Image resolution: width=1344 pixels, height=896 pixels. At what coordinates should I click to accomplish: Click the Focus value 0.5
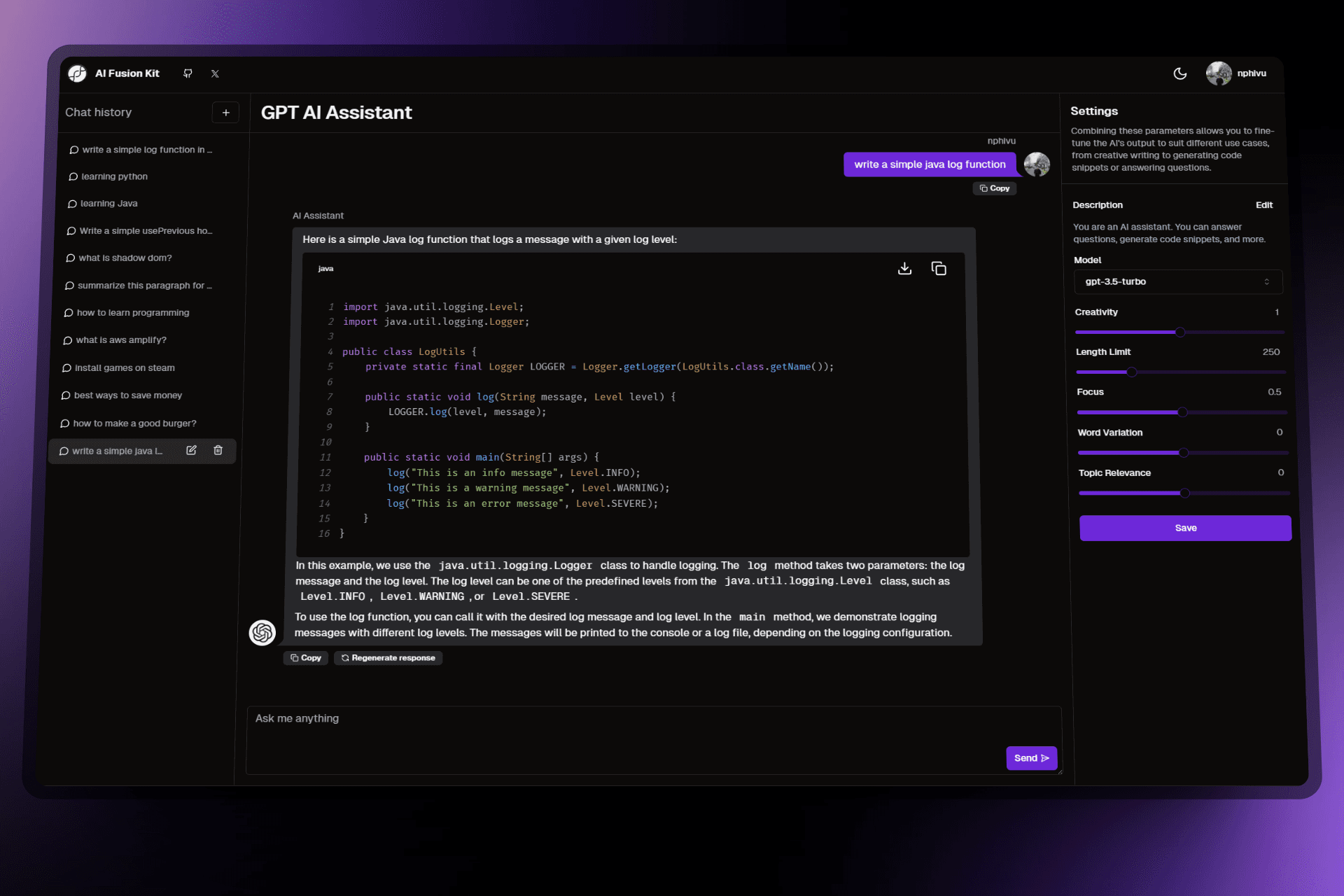pyautogui.click(x=1275, y=392)
